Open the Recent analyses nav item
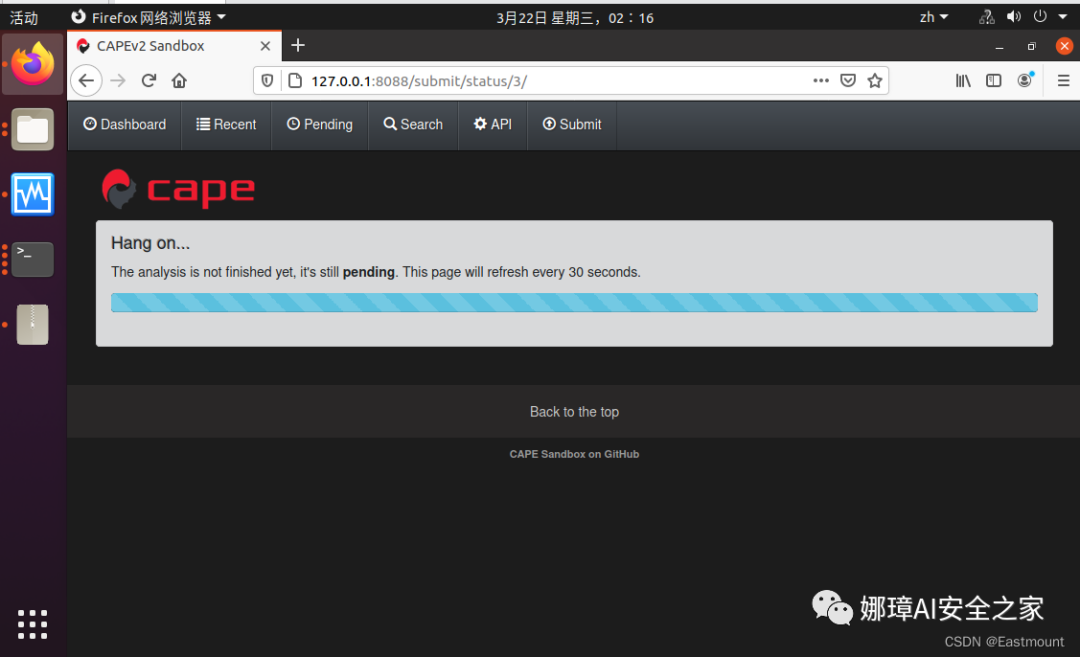Screen dimensions: 1080x657 click(x=226, y=125)
